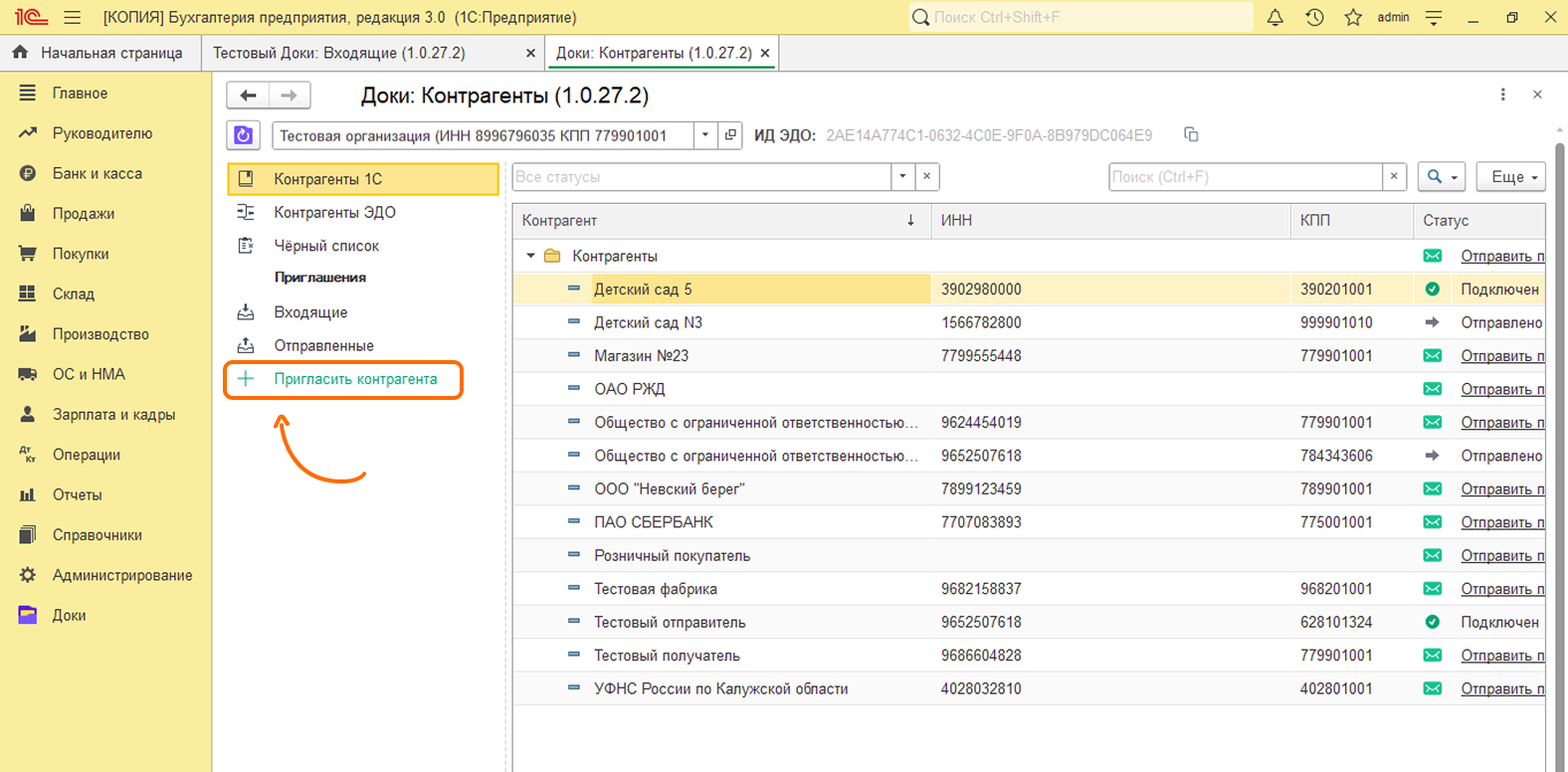Image resolution: width=1568 pixels, height=772 pixels.
Task: Click the Статус column header
Action: click(1478, 220)
